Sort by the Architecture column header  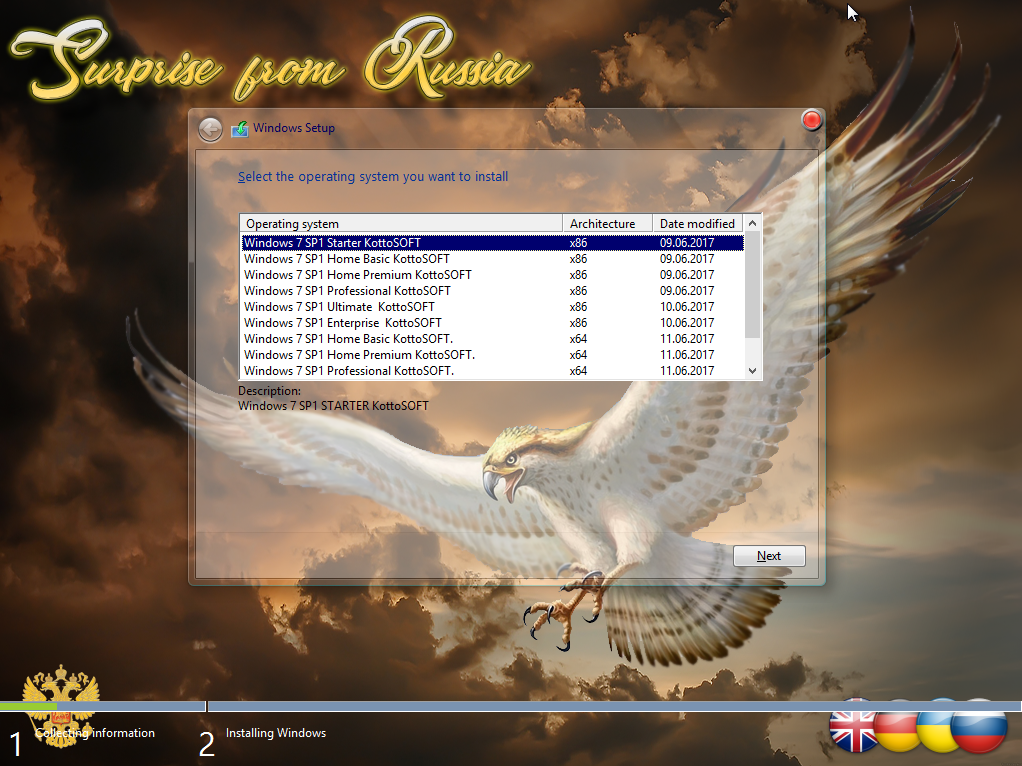[607, 224]
